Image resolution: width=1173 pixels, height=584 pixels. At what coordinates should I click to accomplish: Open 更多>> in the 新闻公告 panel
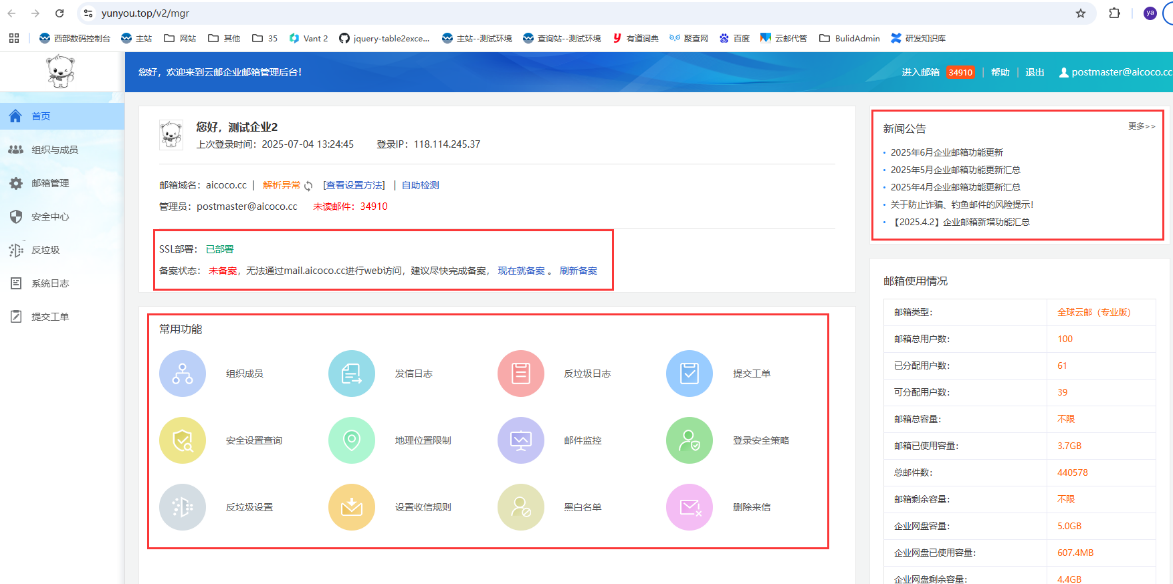(x=1141, y=127)
